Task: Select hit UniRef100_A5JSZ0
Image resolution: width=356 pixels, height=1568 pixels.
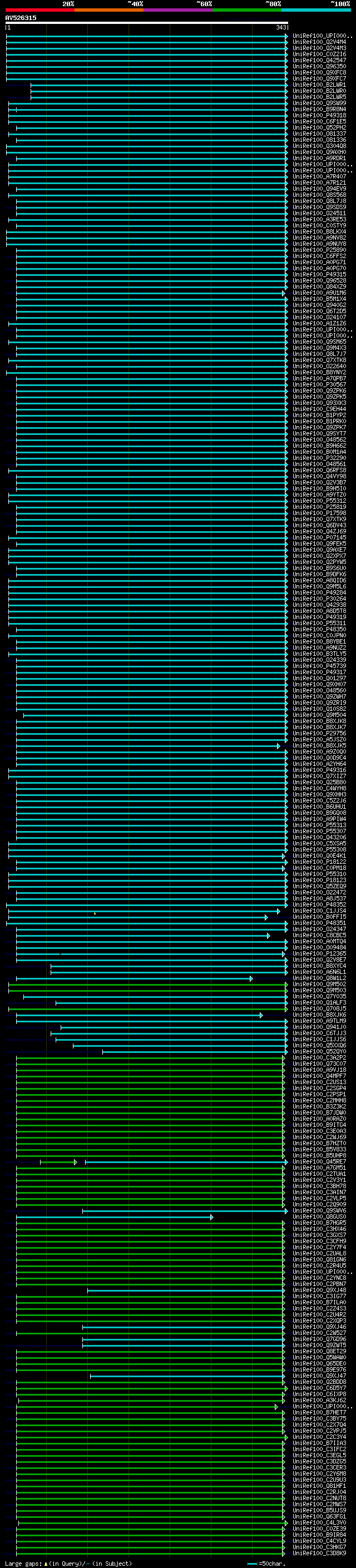Action: coord(319,740)
